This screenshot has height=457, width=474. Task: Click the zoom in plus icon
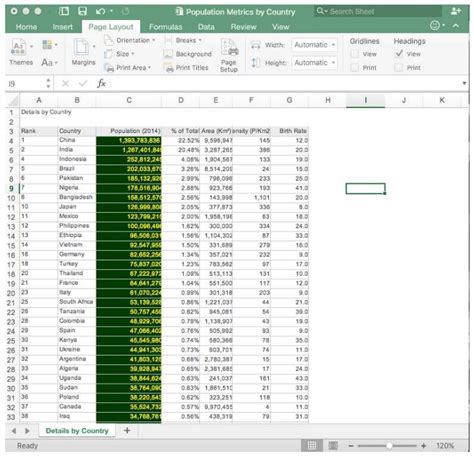[423, 446]
